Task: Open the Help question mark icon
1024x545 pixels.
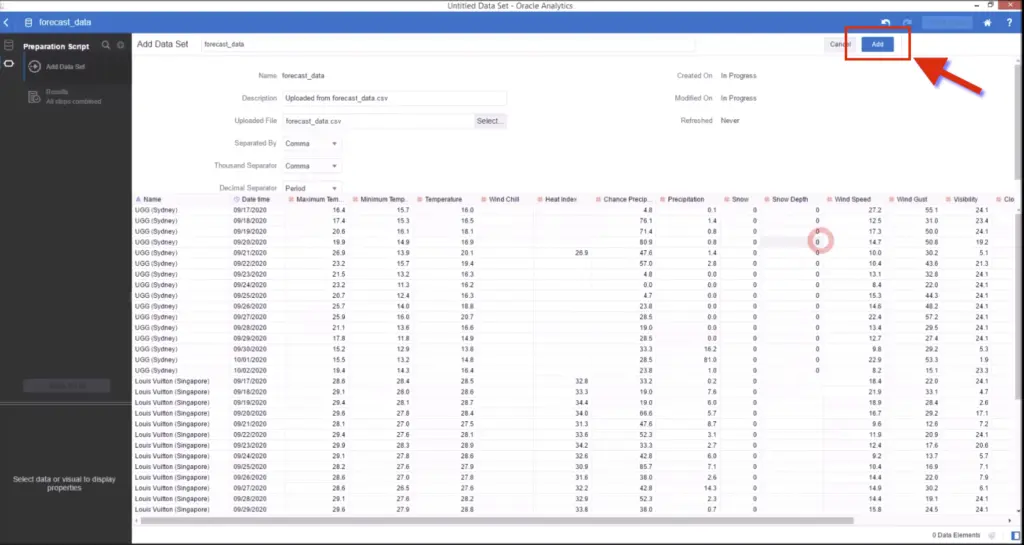Action: pos(1008,22)
